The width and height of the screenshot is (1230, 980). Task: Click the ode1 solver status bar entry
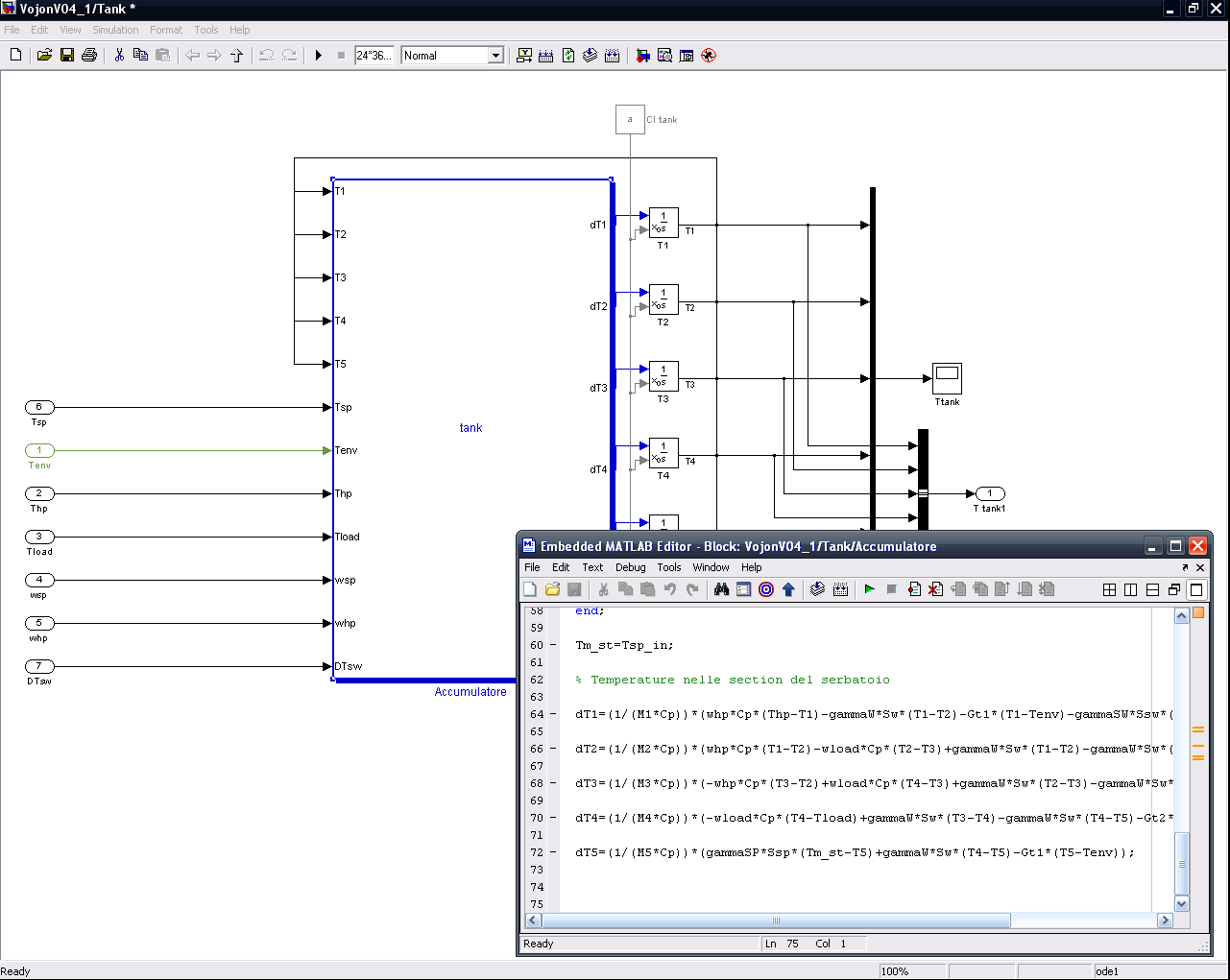[x=1107, y=971]
